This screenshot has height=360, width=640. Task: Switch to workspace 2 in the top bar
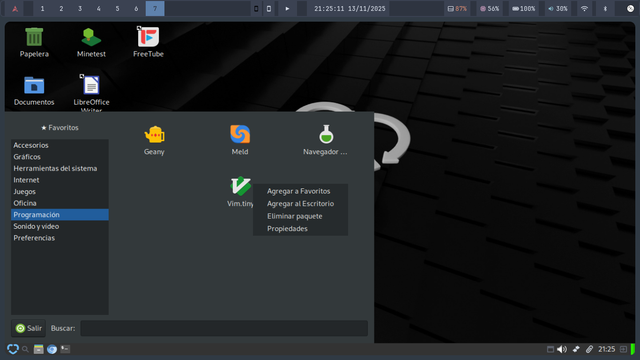pyautogui.click(x=61, y=9)
